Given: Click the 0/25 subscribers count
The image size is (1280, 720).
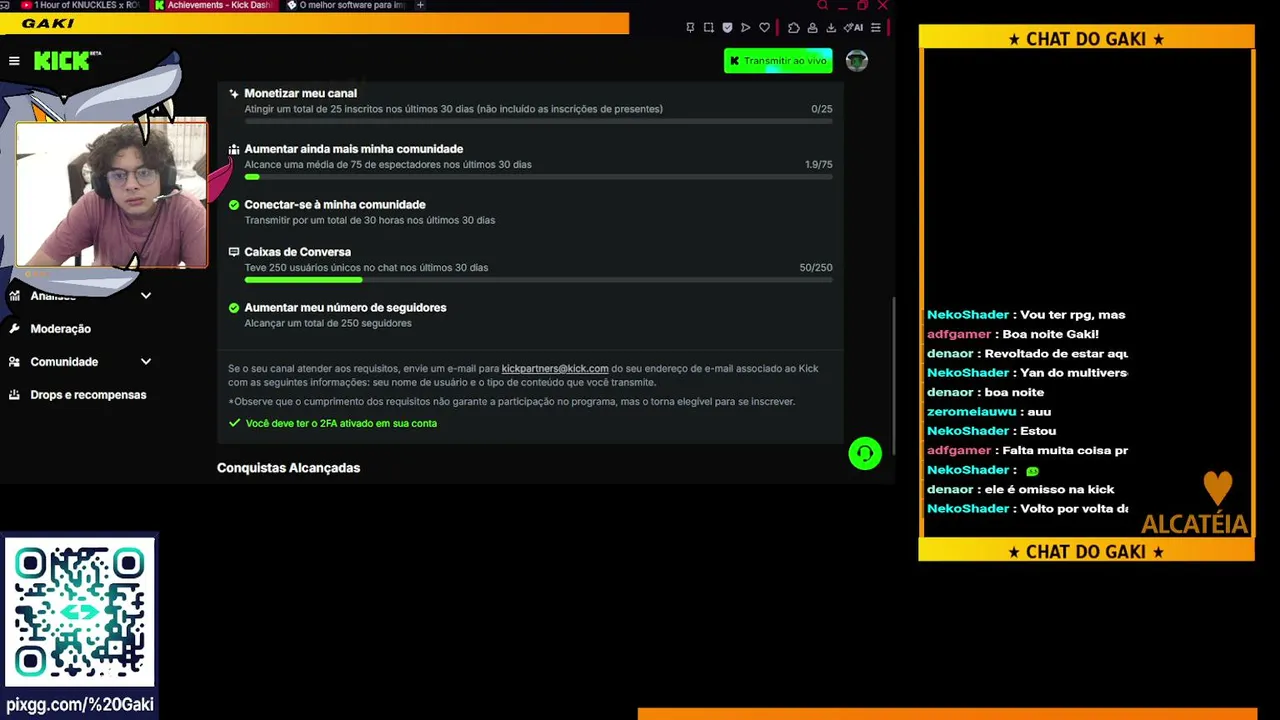Looking at the screenshot, I should click(x=822, y=109).
